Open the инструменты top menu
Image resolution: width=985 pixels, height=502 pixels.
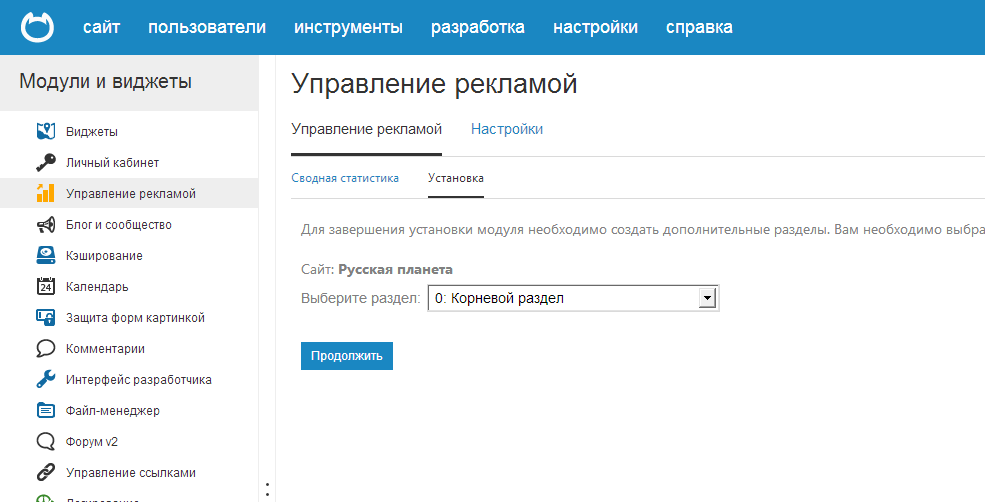click(348, 27)
